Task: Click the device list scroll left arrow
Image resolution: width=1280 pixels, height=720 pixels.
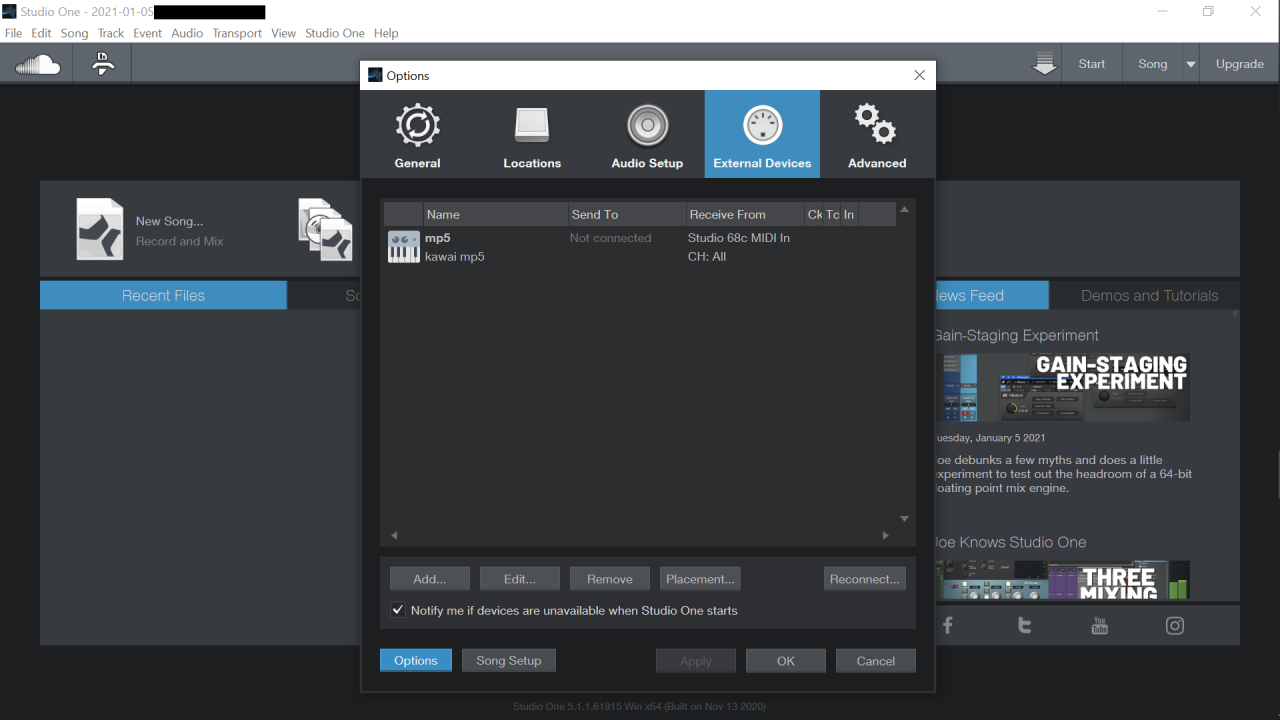Action: click(394, 536)
